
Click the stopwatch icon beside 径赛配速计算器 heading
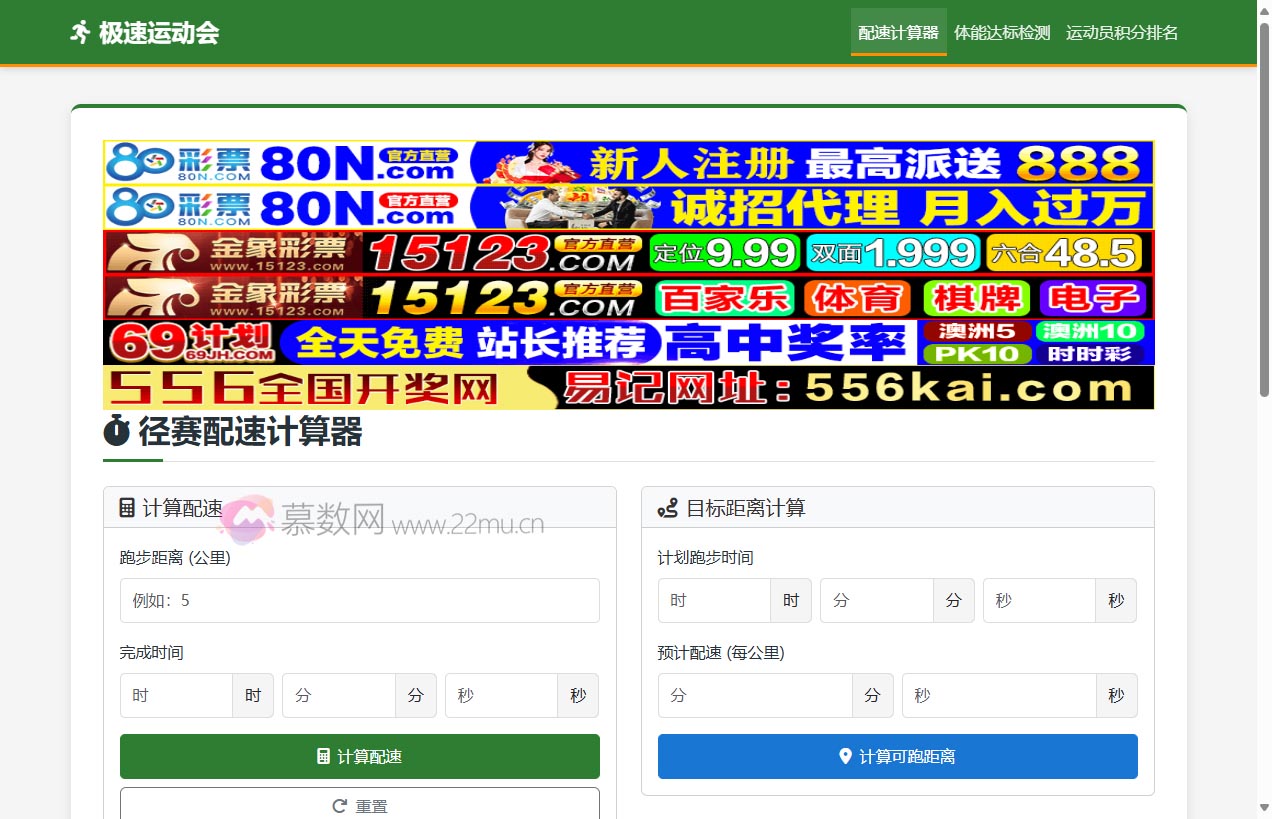[x=116, y=432]
